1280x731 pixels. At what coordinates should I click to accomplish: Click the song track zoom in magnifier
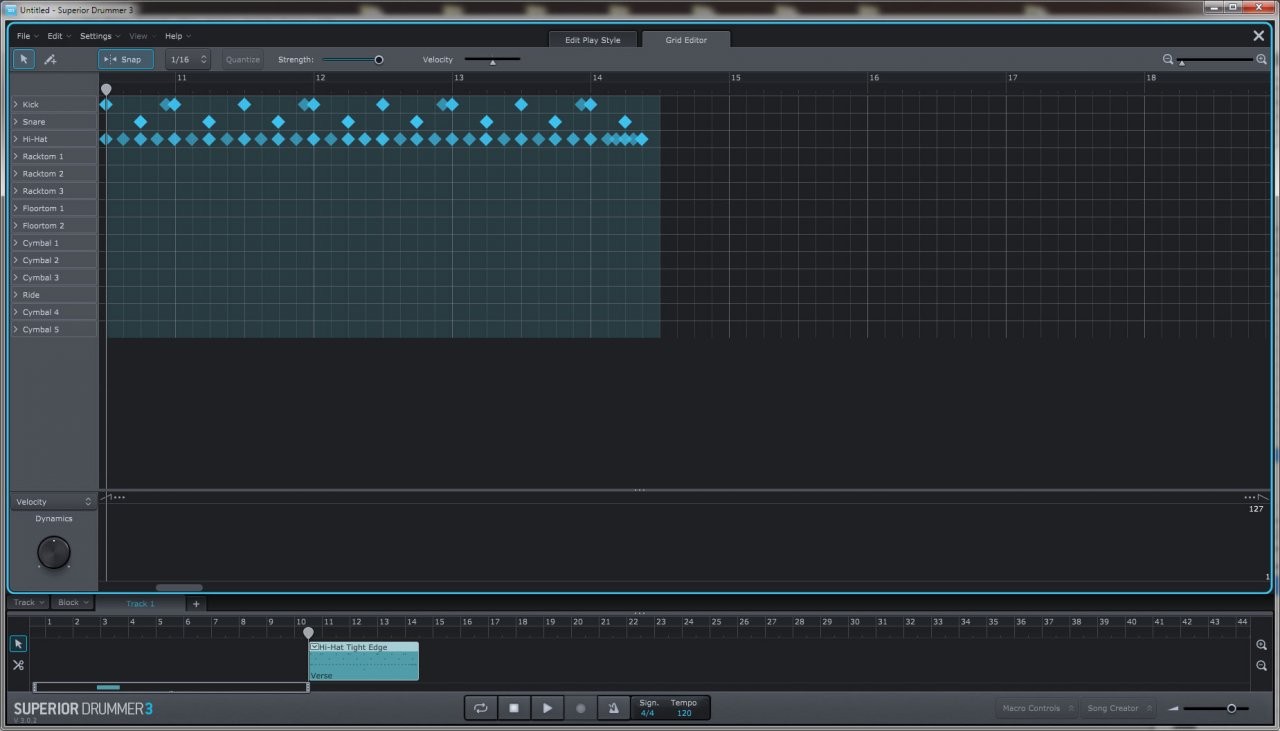tap(1261, 645)
